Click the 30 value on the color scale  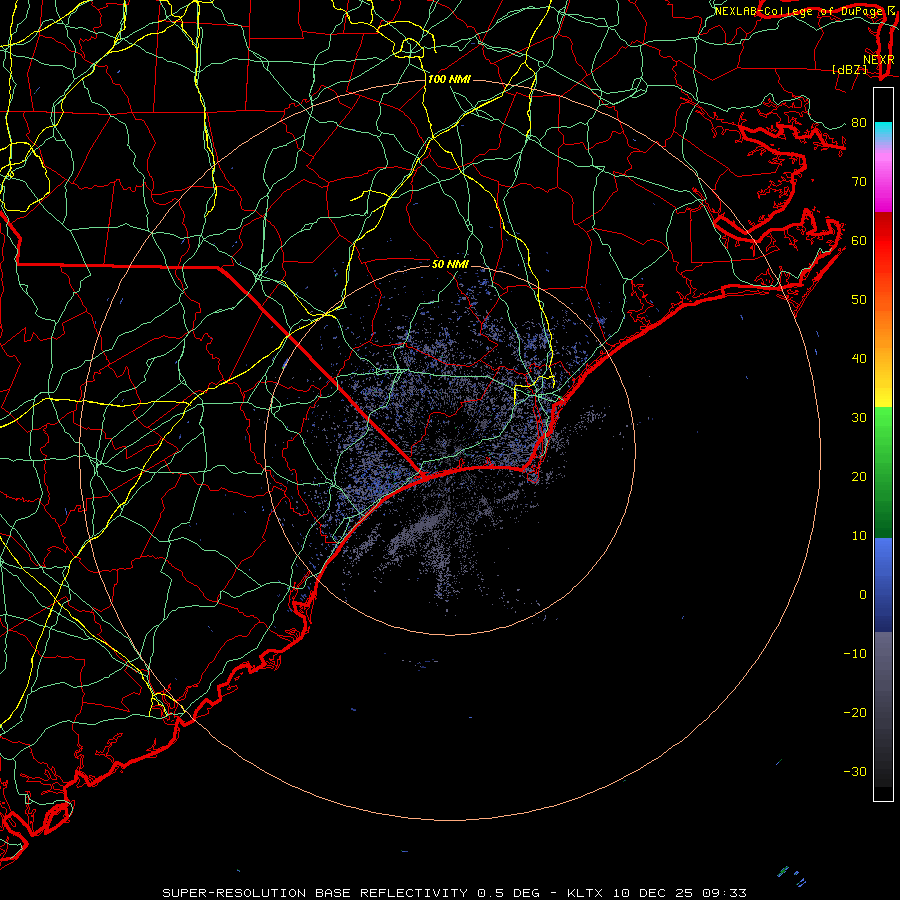click(x=859, y=418)
